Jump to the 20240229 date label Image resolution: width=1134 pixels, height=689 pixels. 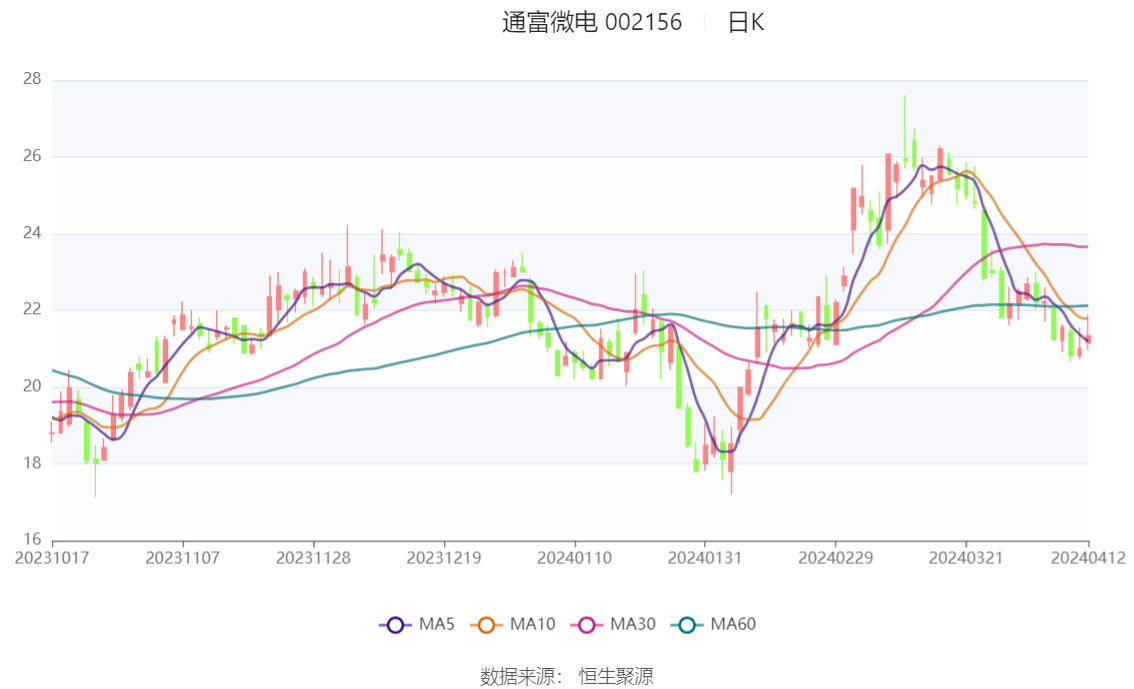coord(835,557)
